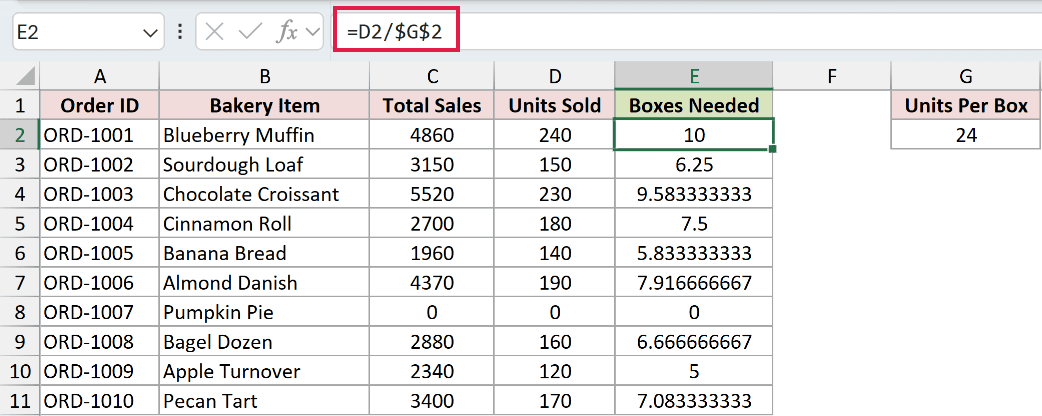Select the Apple Turnover cell
The height and width of the screenshot is (416, 1042).
pos(264,371)
